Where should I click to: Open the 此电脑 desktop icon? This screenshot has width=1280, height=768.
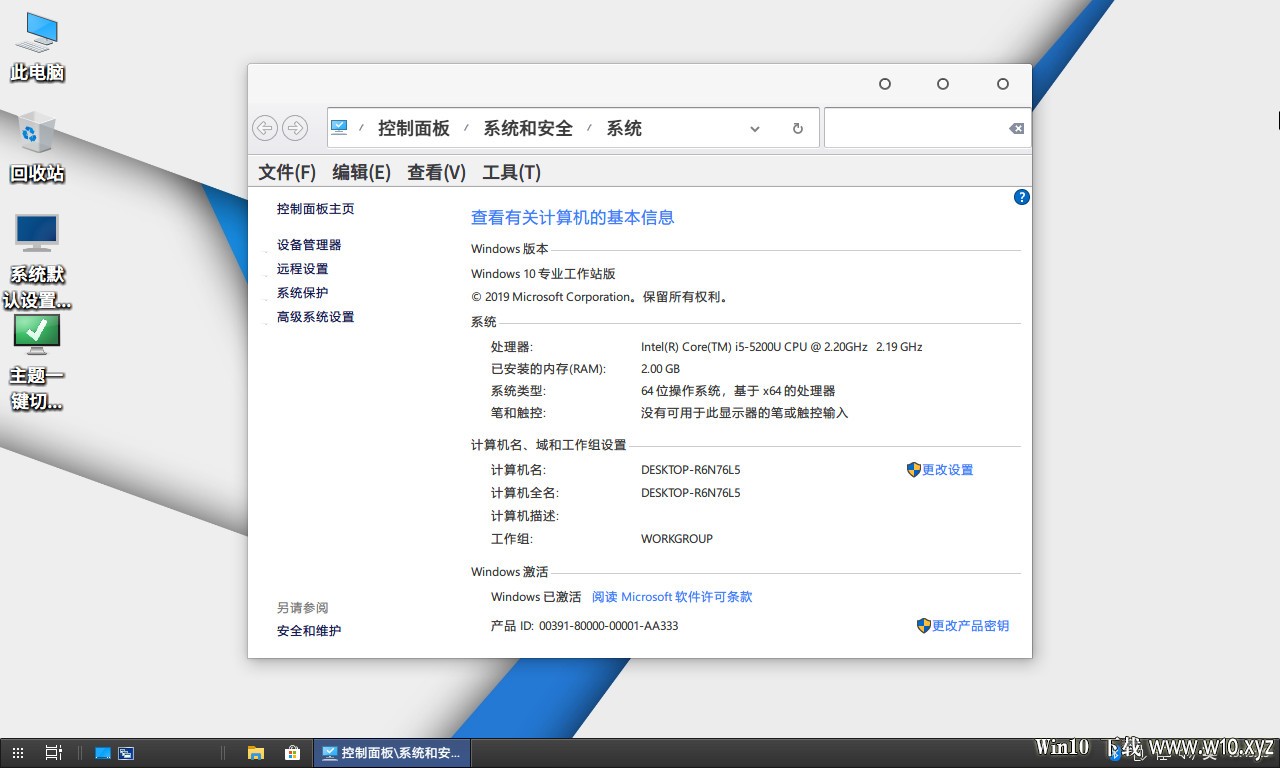pyautogui.click(x=38, y=47)
